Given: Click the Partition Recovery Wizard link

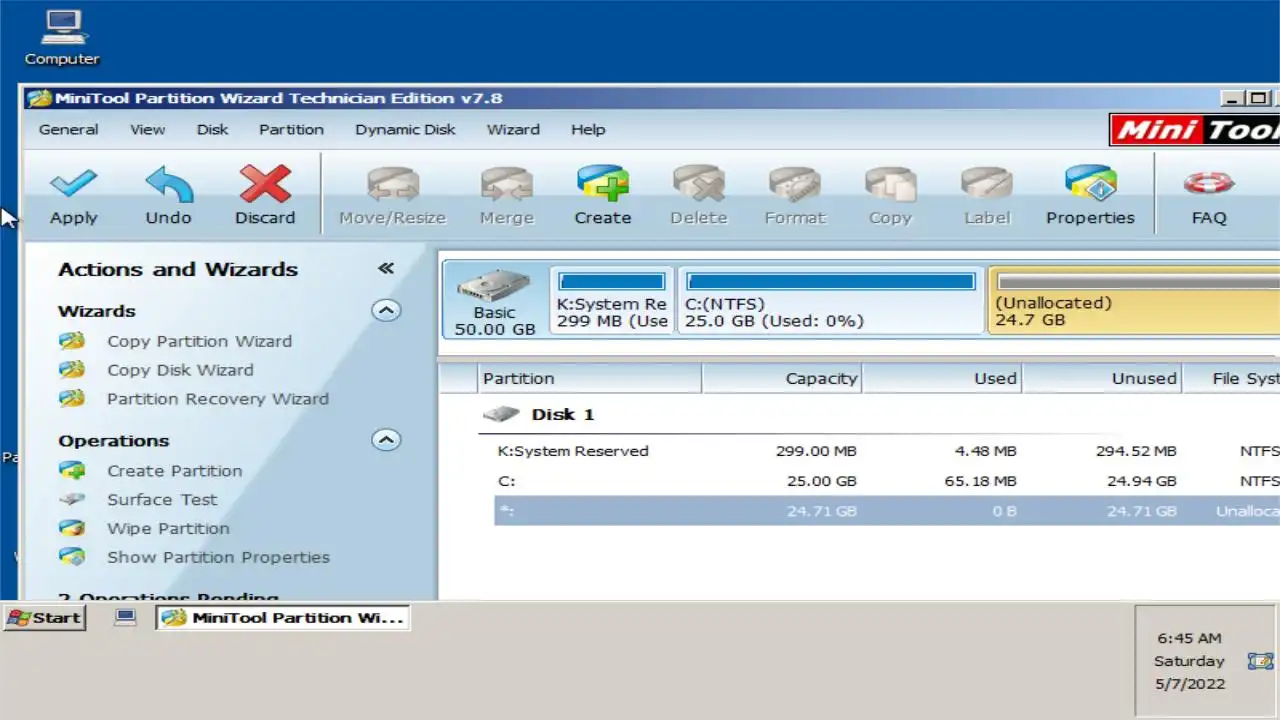Looking at the screenshot, I should (218, 399).
